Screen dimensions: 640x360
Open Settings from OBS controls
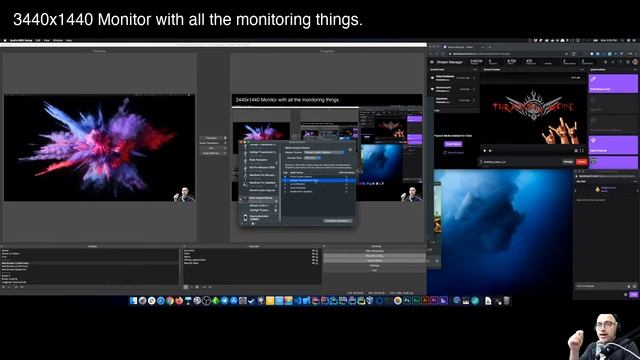(375, 265)
